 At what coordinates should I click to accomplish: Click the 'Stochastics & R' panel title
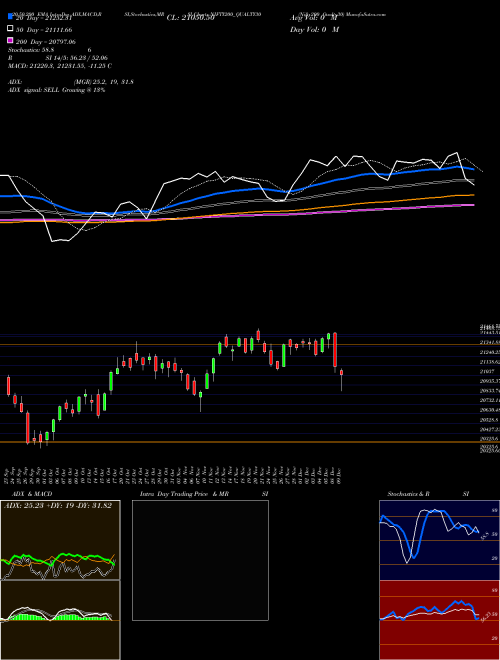pyautogui.click(x=408, y=494)
